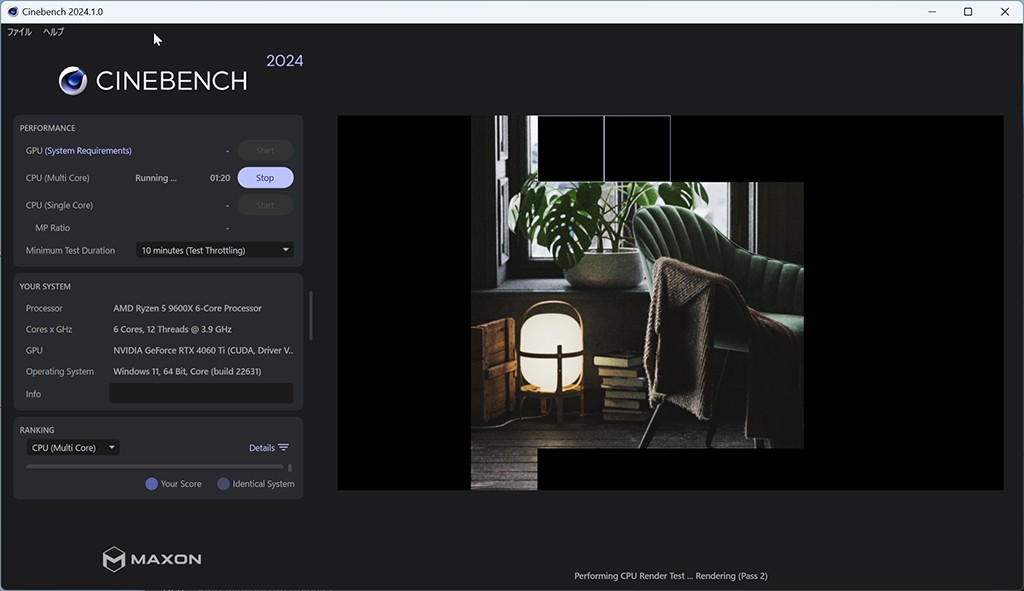Click the Cinebench sphere logo icon
Screen dimensions: 1024x591
[x=72, y=81]
